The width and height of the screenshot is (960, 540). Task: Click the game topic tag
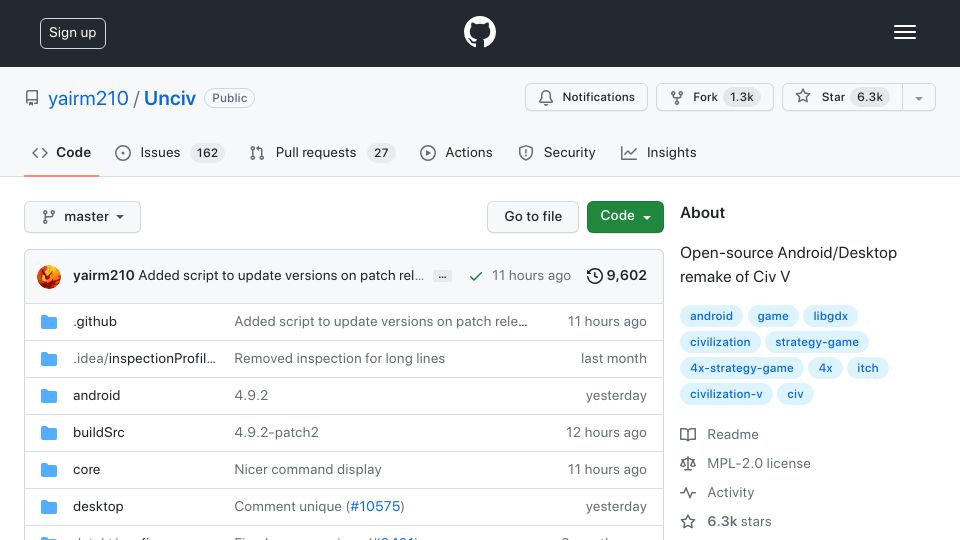point(773,316)
